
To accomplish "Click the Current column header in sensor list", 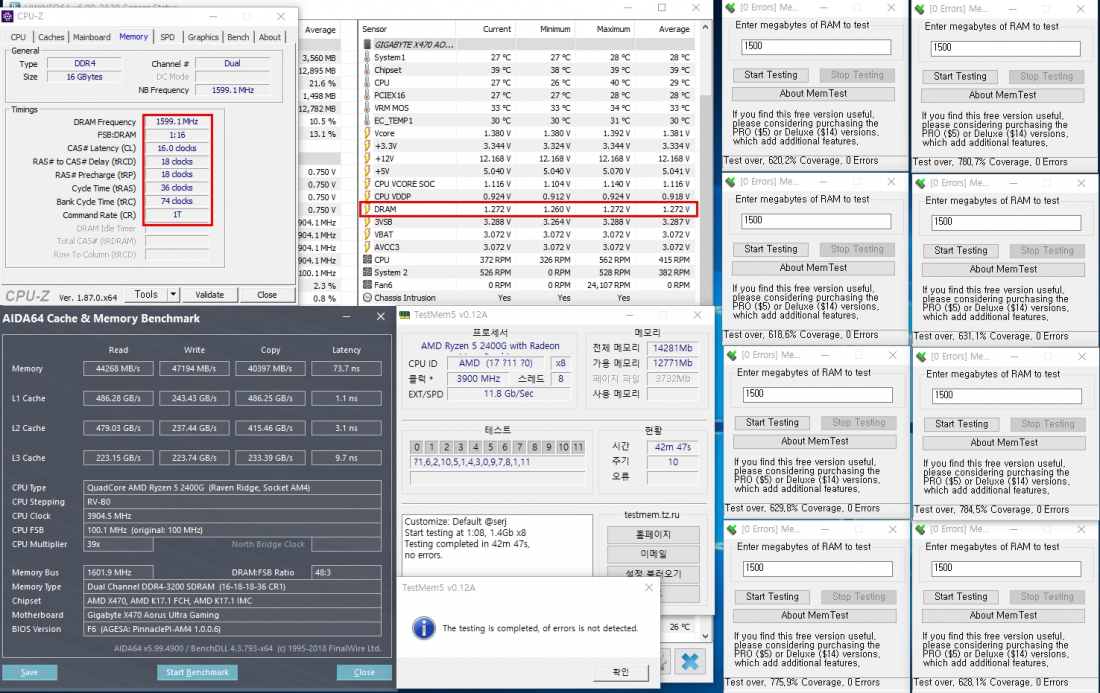I will coord(497,29).
